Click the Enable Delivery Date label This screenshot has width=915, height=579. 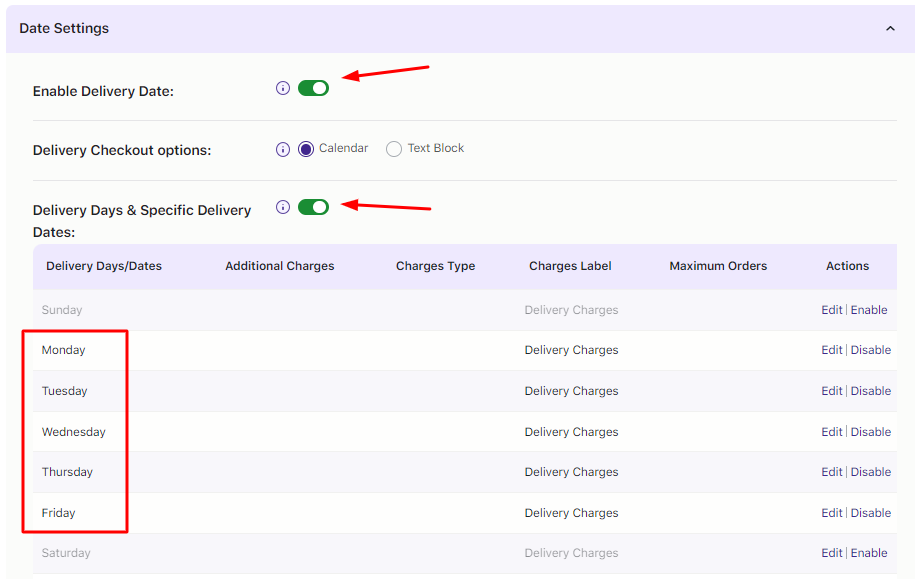(x=103, y=92)
